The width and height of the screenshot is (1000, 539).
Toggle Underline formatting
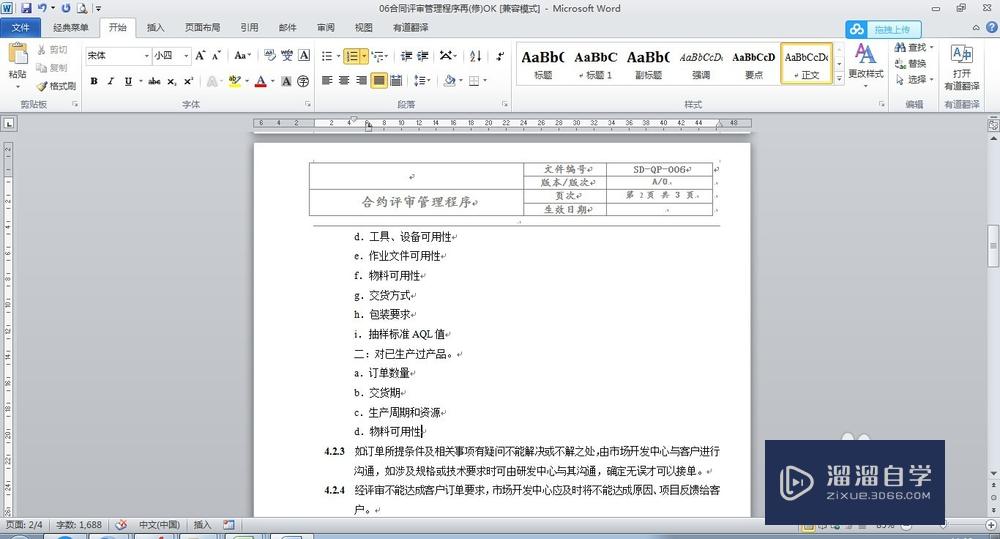(x=128, y=81)
